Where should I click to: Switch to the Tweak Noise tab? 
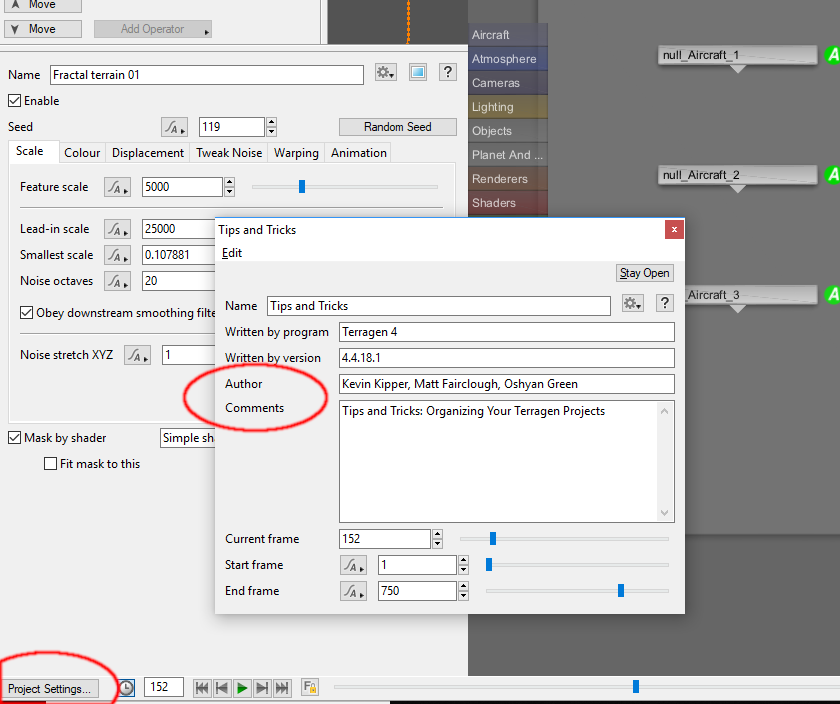tap(229, 153)
